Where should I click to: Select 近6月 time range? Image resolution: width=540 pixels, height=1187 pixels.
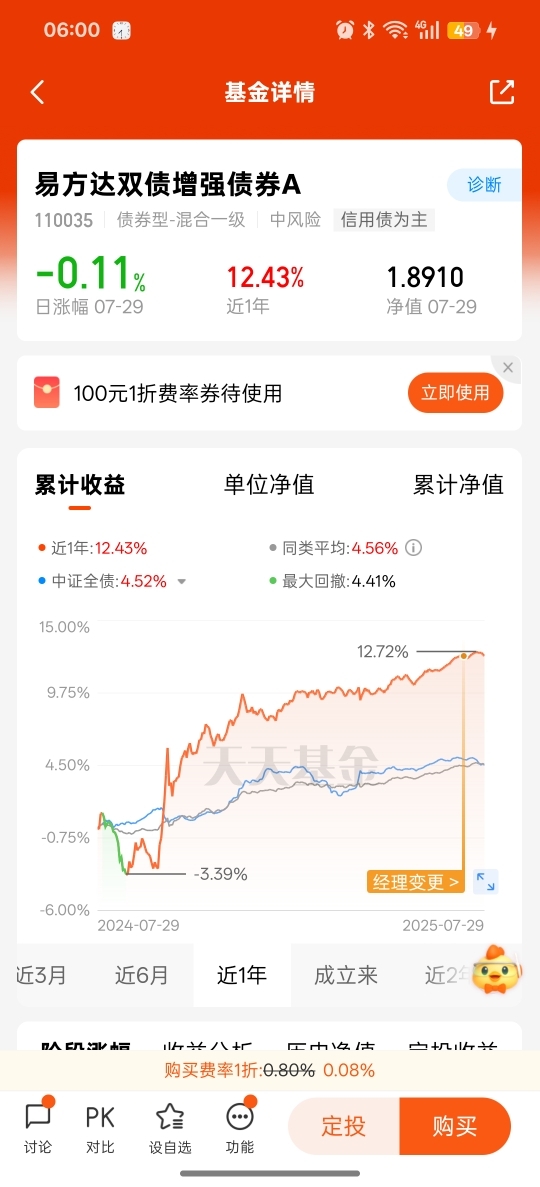point(142,975)
